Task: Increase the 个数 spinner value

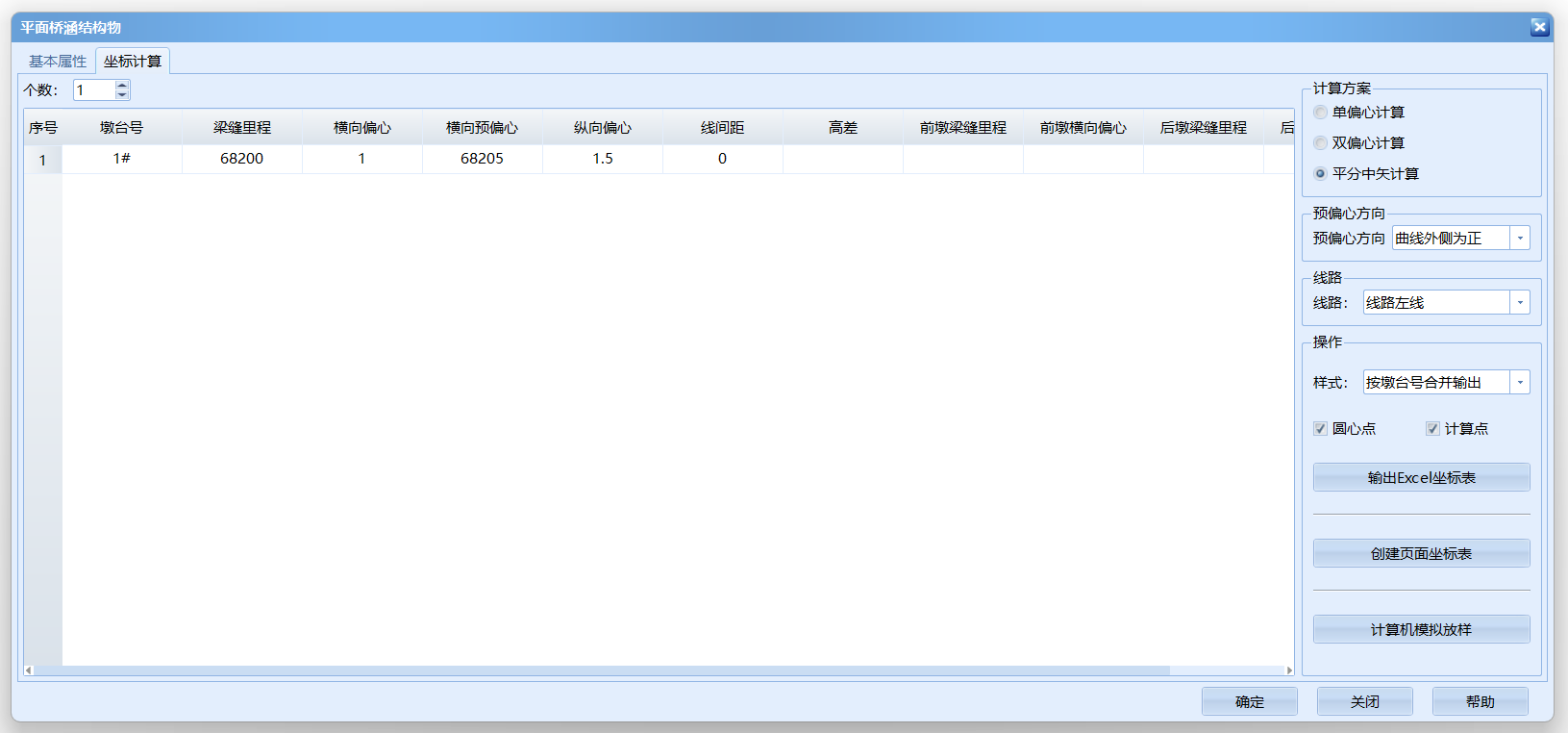Action: [122, 86]
